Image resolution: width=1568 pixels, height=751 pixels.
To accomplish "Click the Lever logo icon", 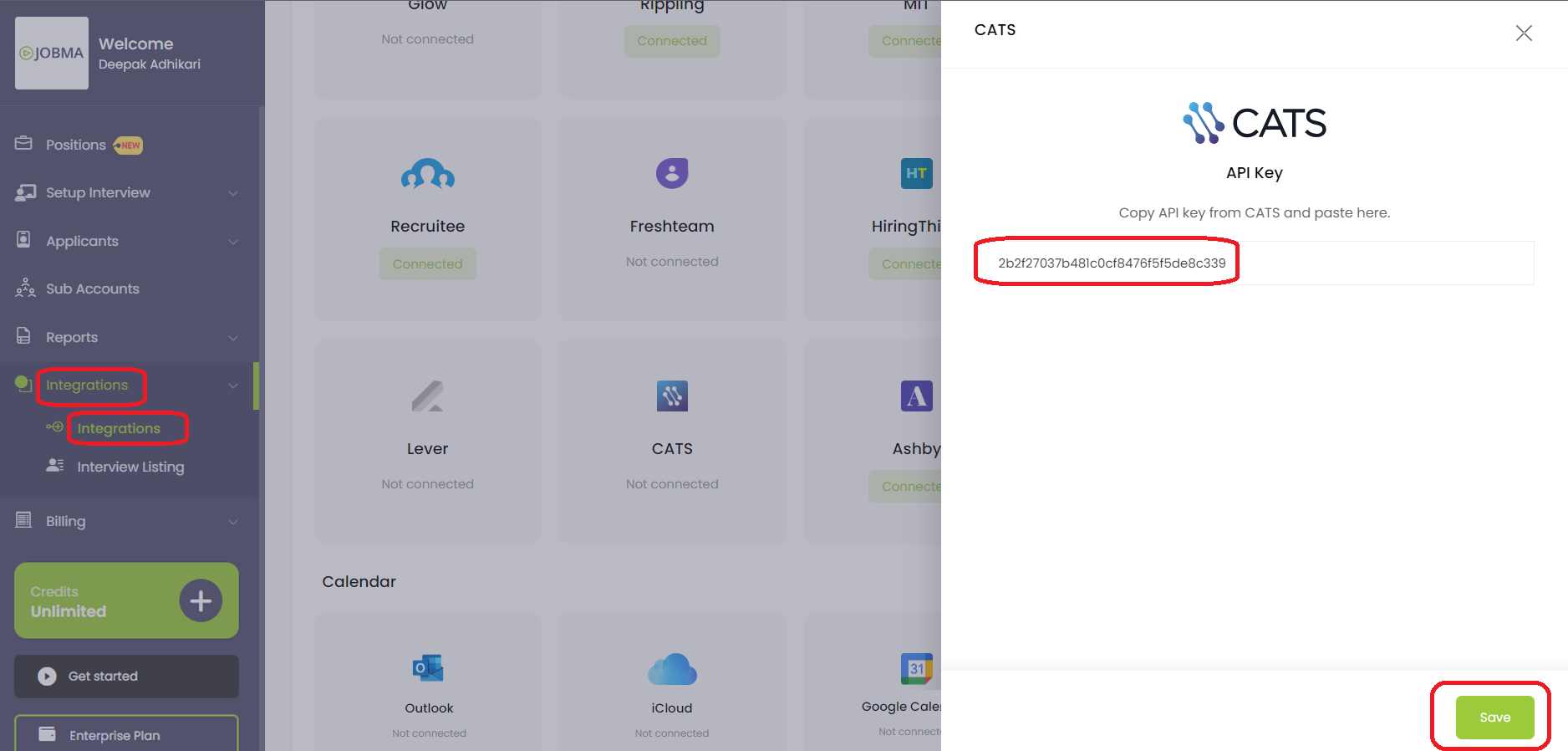I will click(x=428, y=396).
